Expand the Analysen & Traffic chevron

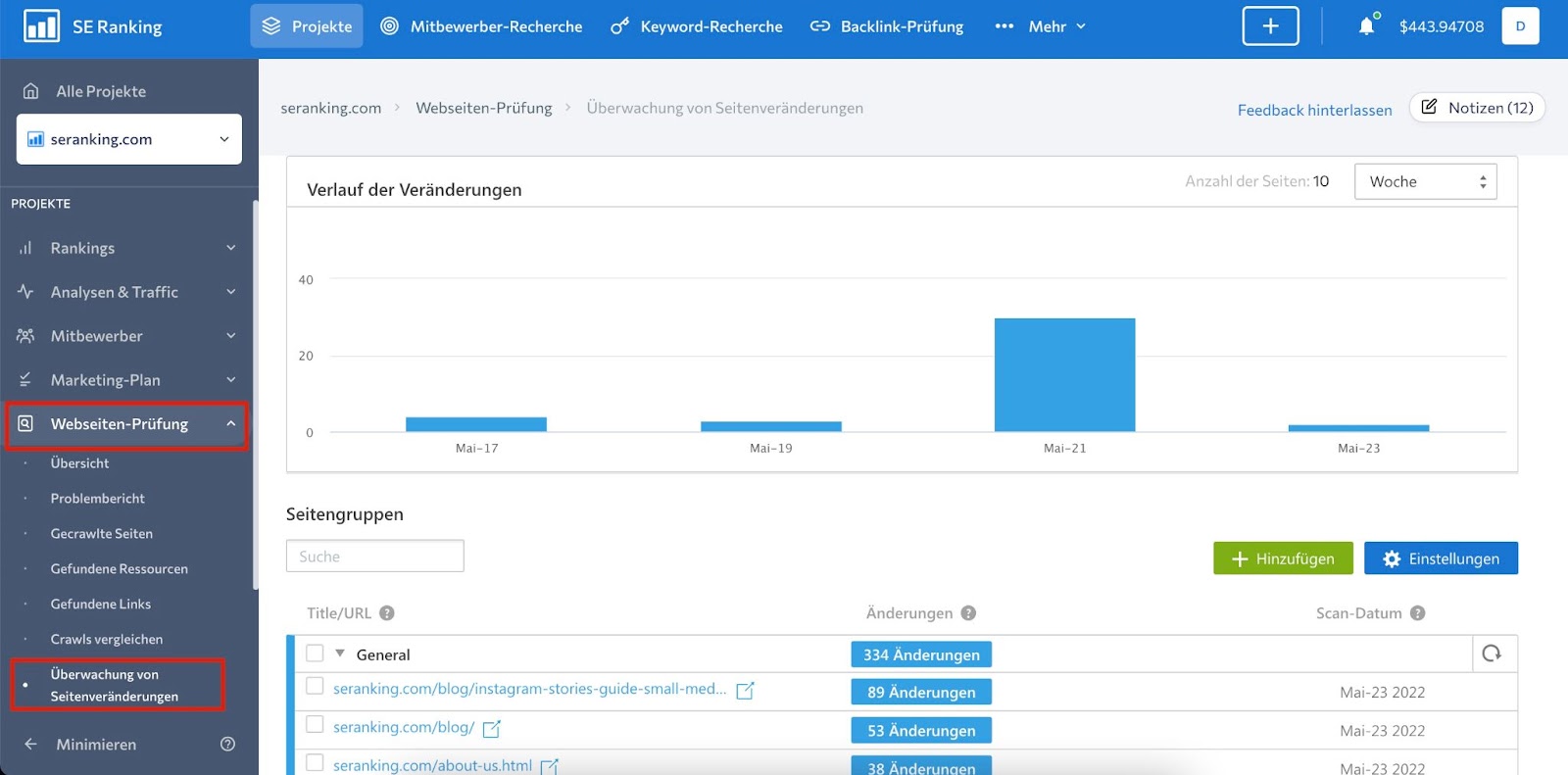click(x=231, y=292)
